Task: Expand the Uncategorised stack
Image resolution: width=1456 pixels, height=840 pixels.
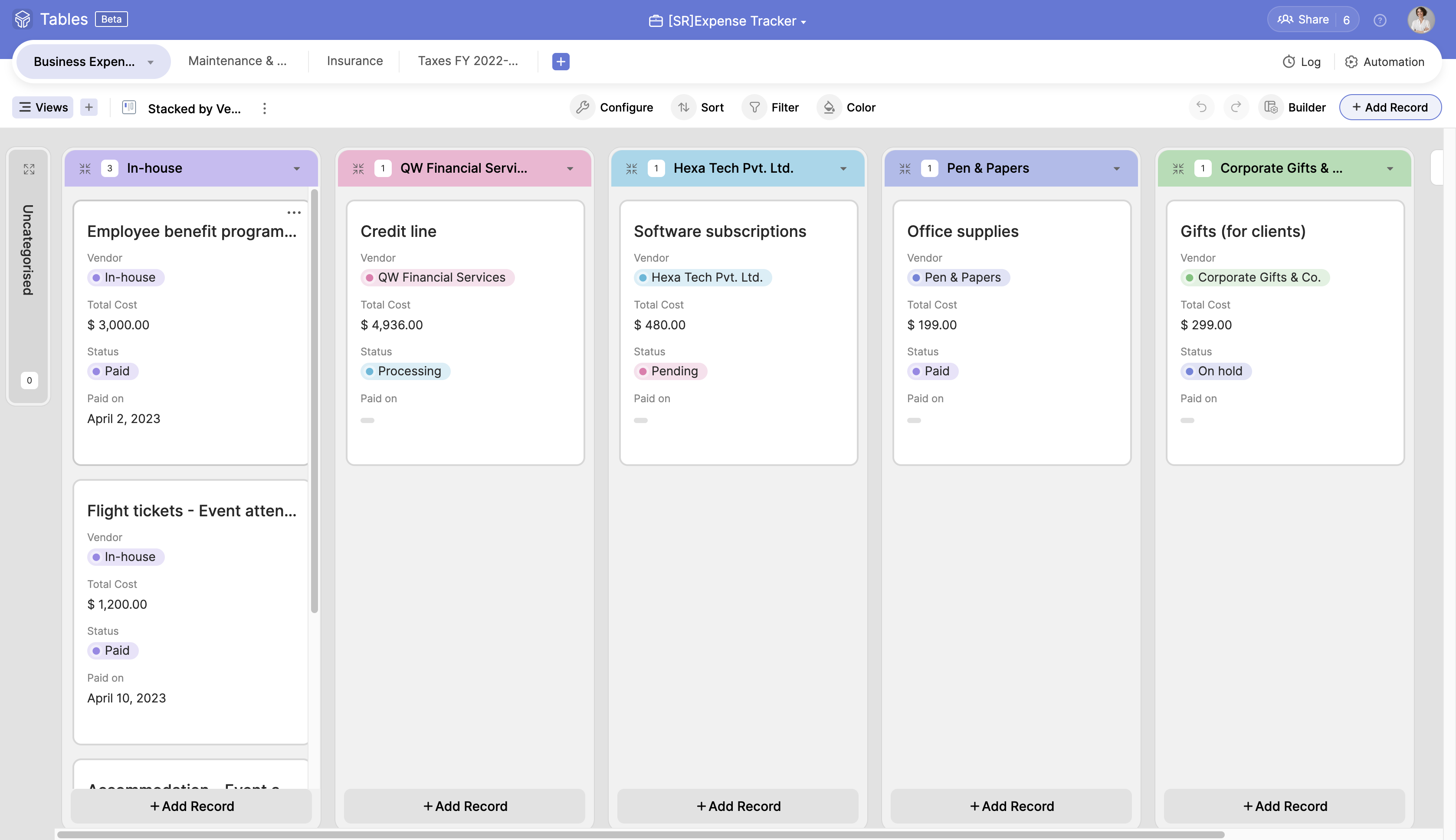Action: 29,169
